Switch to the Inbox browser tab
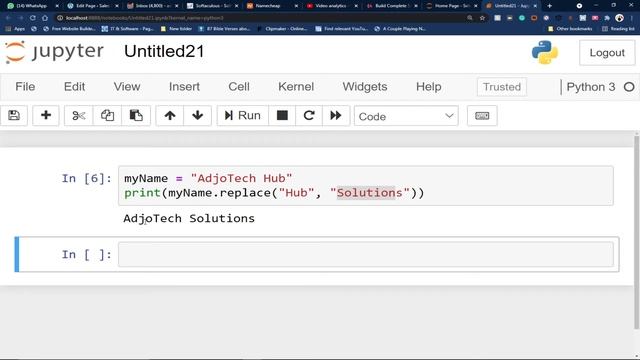This screenshot has width=640, height=360. [x=152, y=6]
